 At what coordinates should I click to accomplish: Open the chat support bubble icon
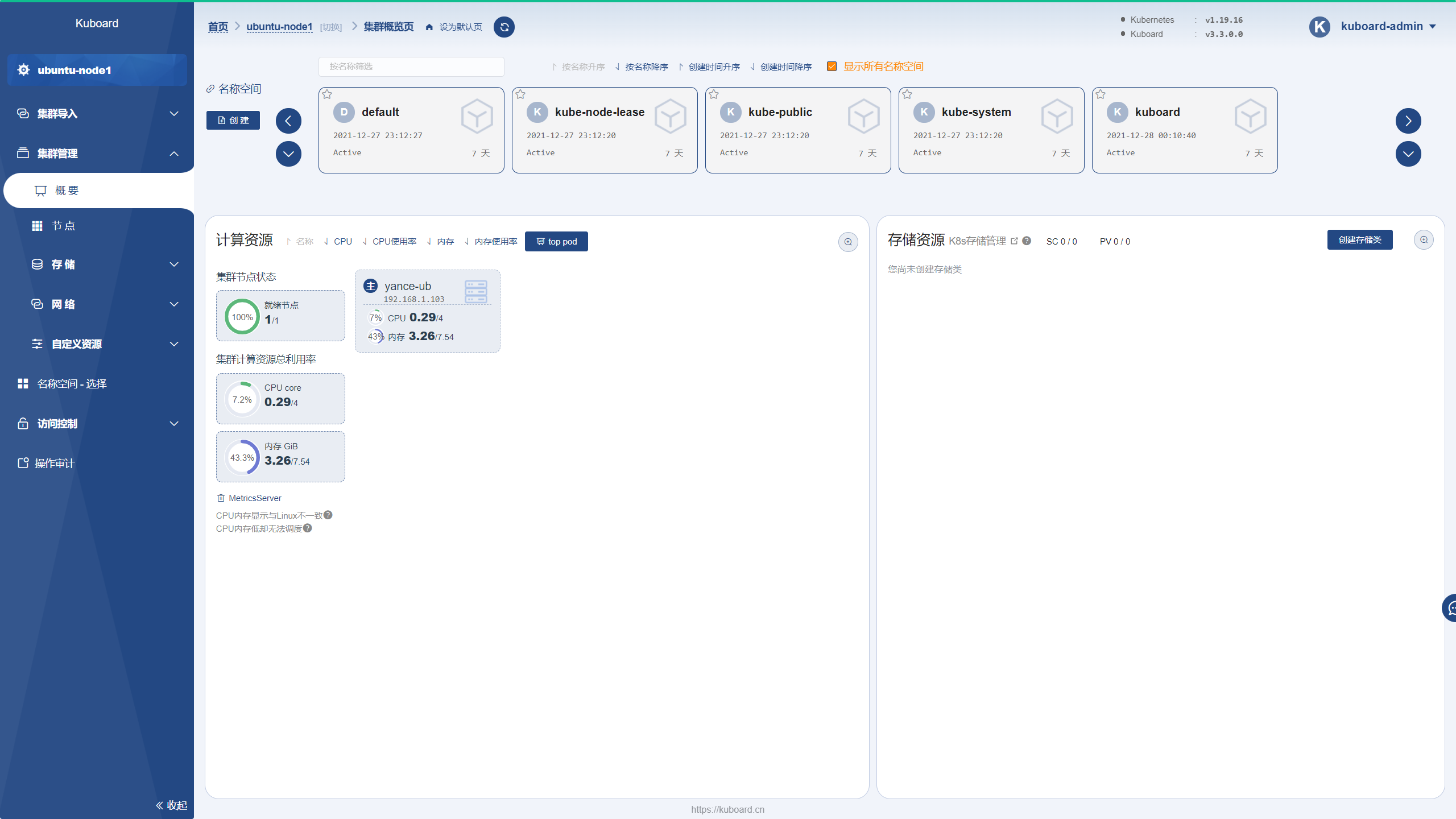click(x=1450, y=608)
